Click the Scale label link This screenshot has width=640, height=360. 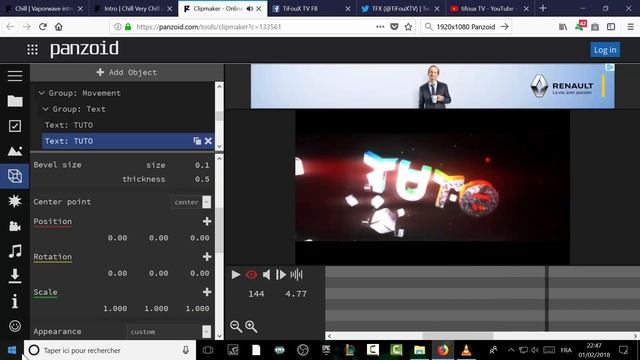[x=45, y=292]
